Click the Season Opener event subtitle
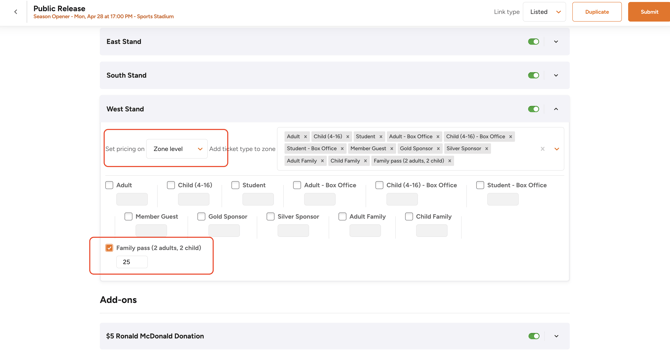This screenshot has height=360, width=670. coord(103,17)
